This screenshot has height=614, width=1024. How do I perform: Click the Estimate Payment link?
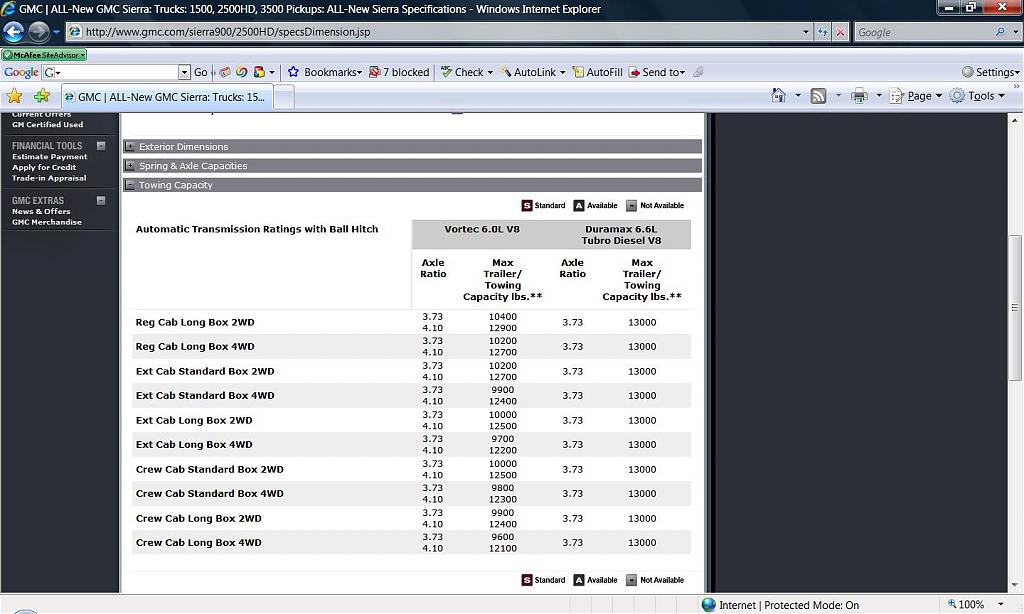point(49,157)
